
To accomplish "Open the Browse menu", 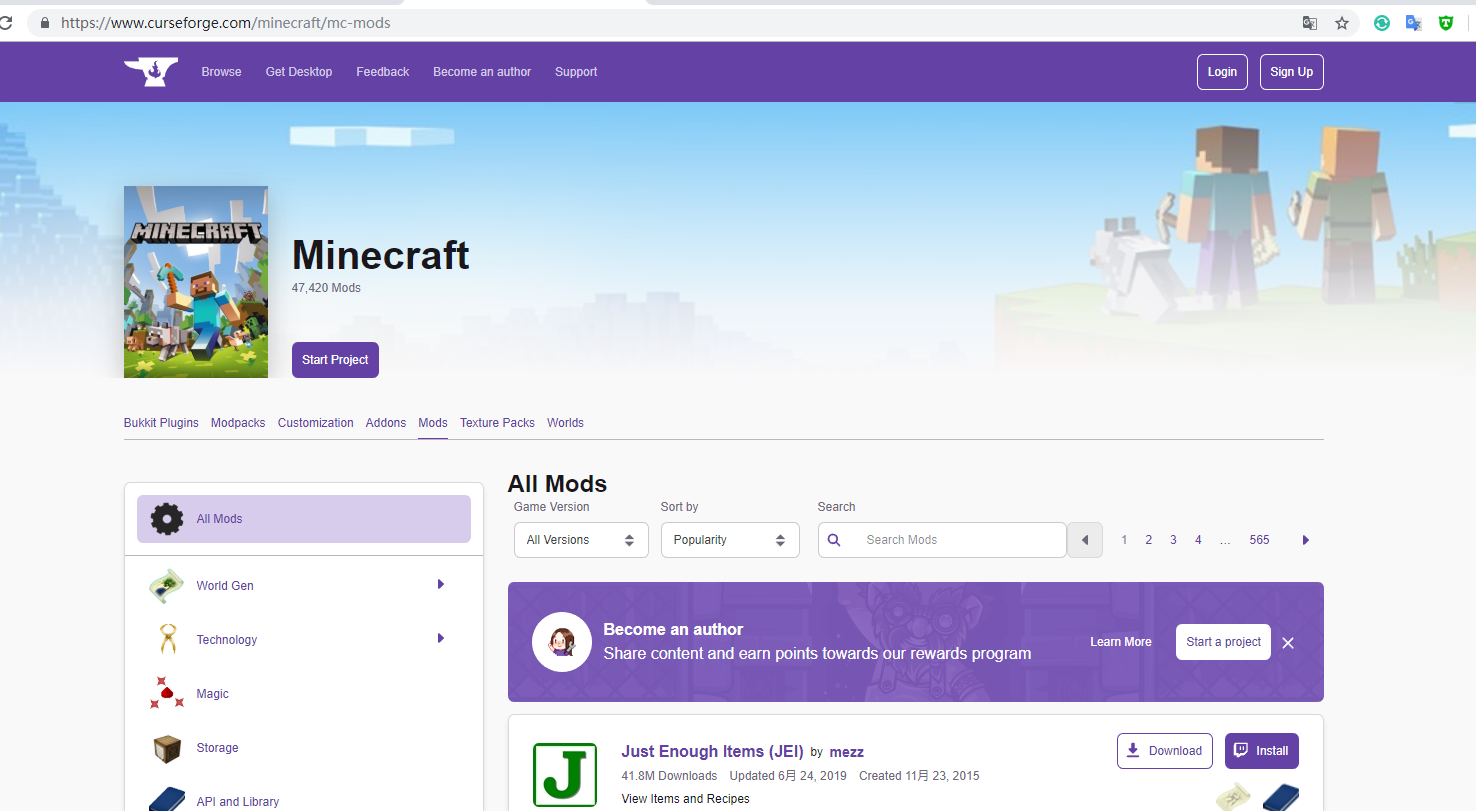I will point(221,72).
